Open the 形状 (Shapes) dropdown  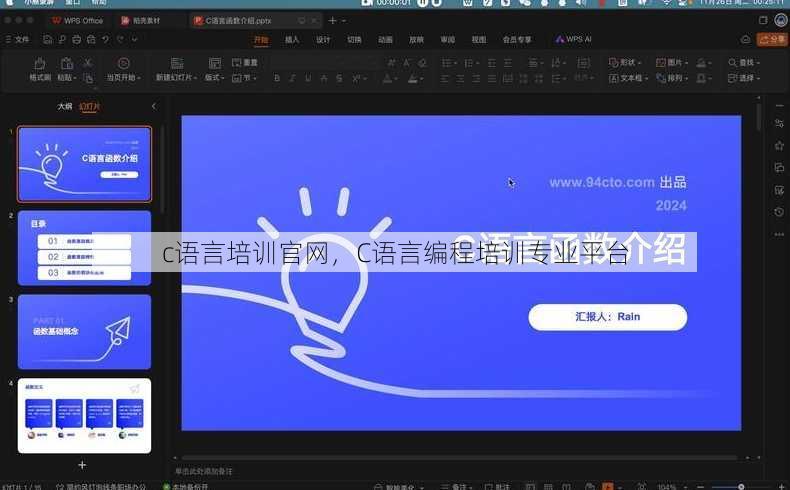625,62
